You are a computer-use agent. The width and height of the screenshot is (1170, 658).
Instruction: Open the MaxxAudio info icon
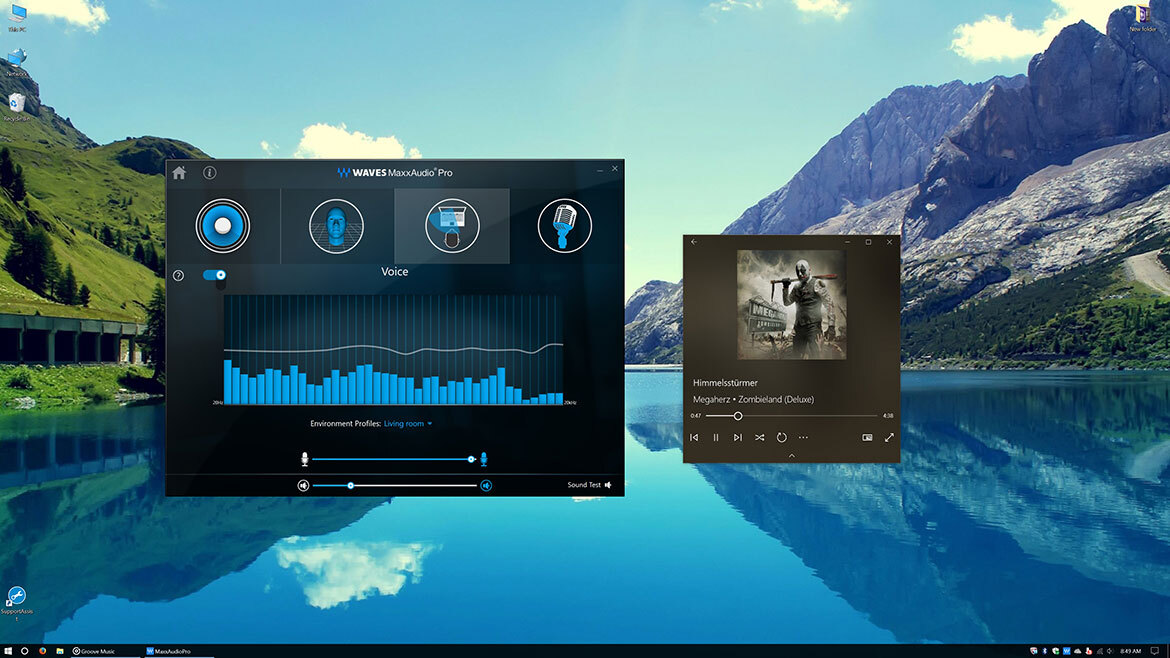tap(210, 173)
